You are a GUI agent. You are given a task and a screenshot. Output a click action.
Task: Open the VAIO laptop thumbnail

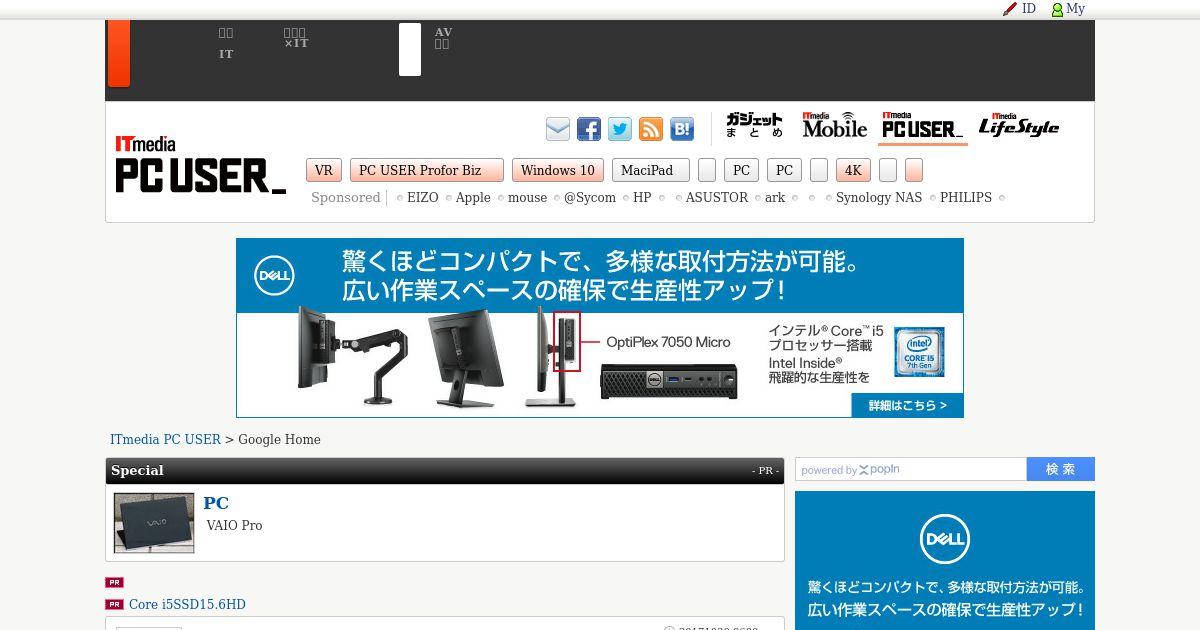tap(154, 523)
